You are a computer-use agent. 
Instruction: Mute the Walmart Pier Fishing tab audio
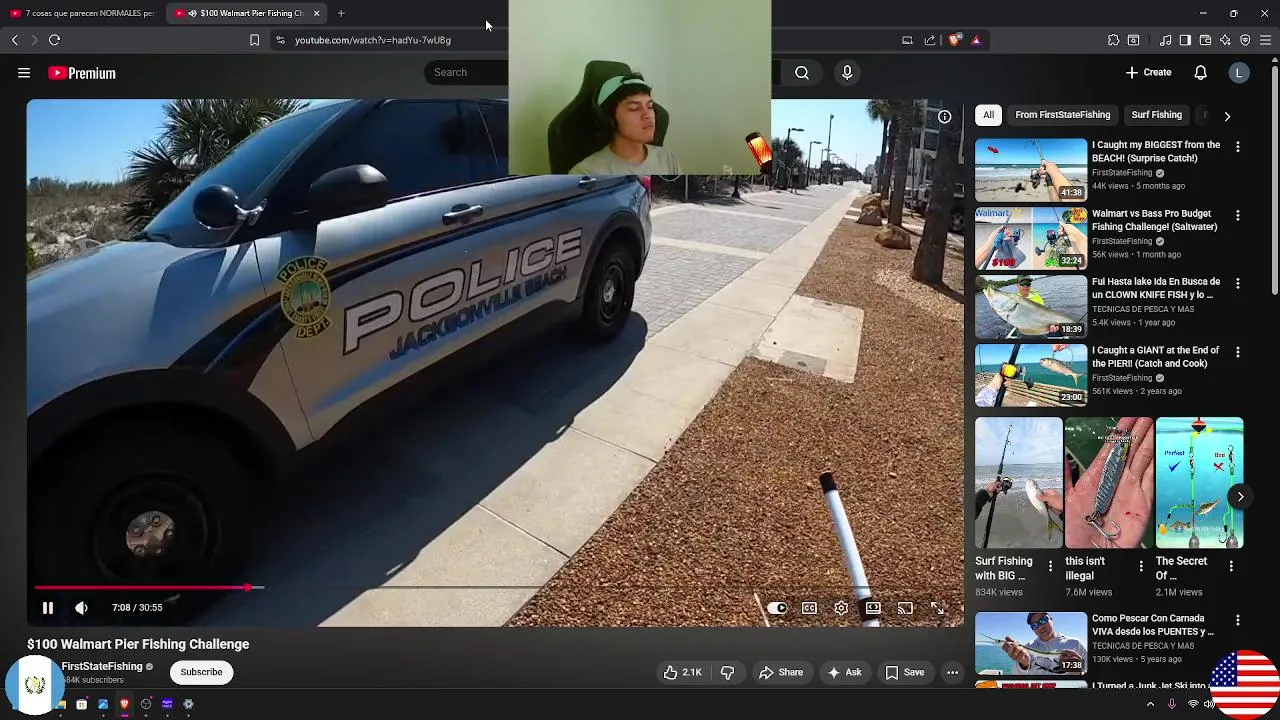coord(192,13)
